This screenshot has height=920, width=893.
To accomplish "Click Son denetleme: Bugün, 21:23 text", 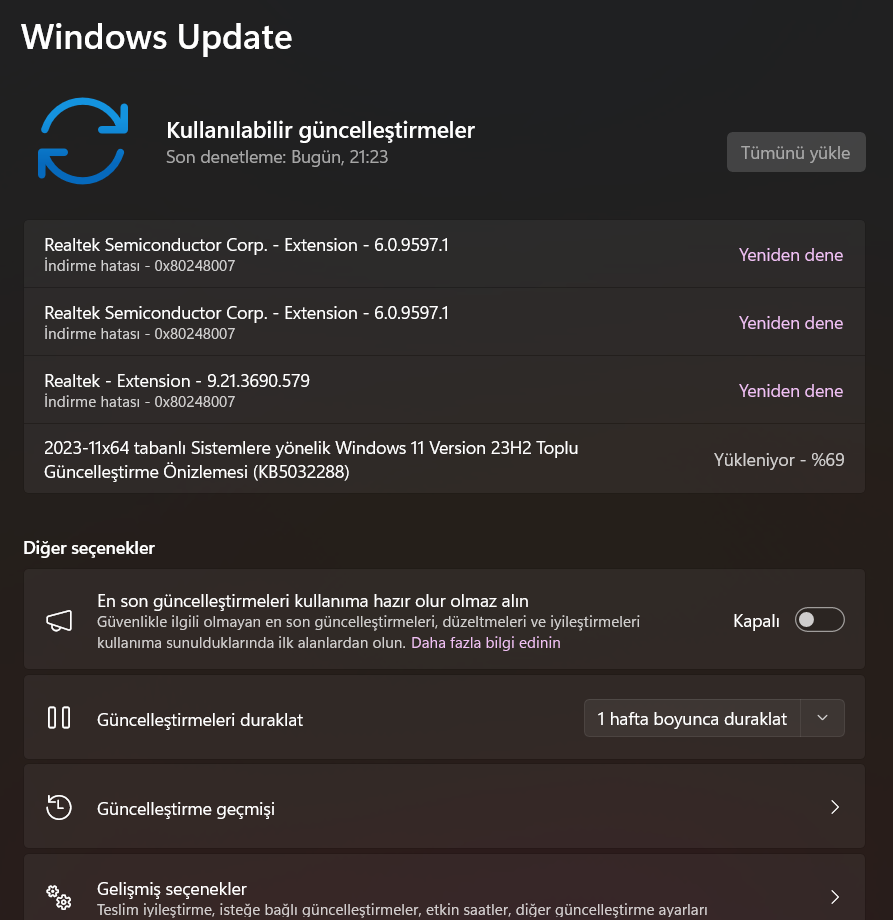I will tap(277, 157).
